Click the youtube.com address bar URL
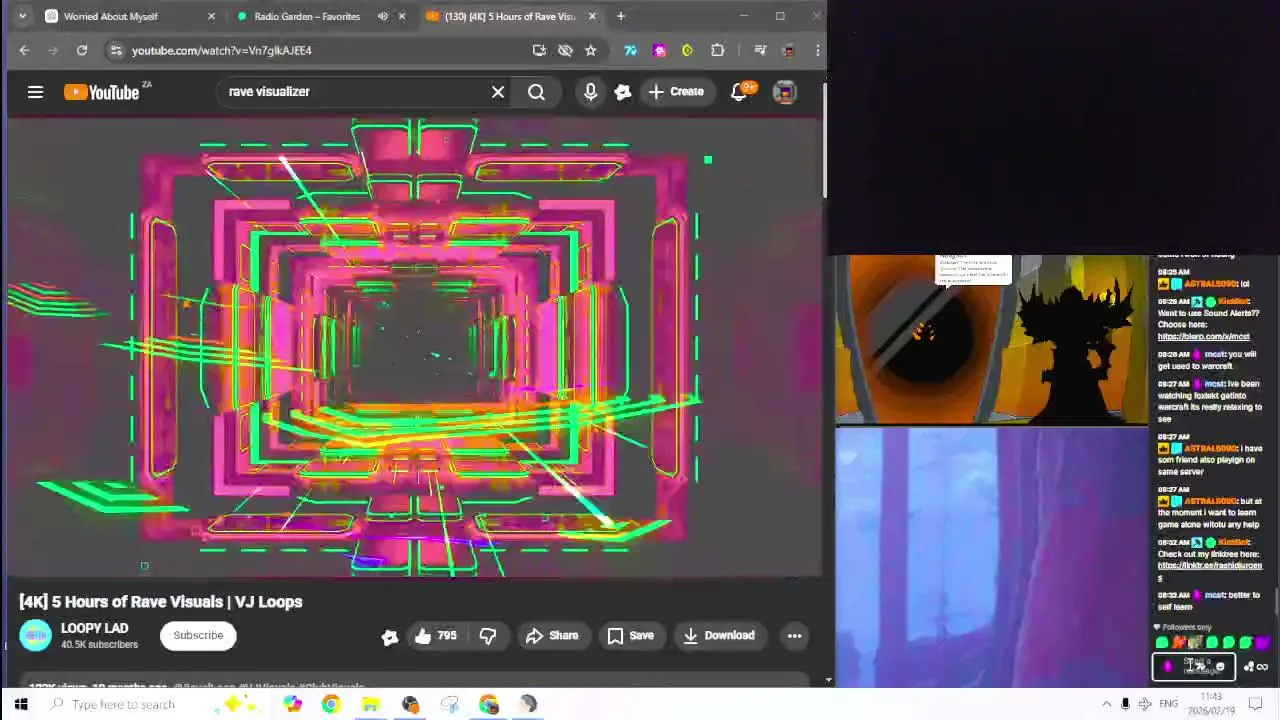 (222, 50)
